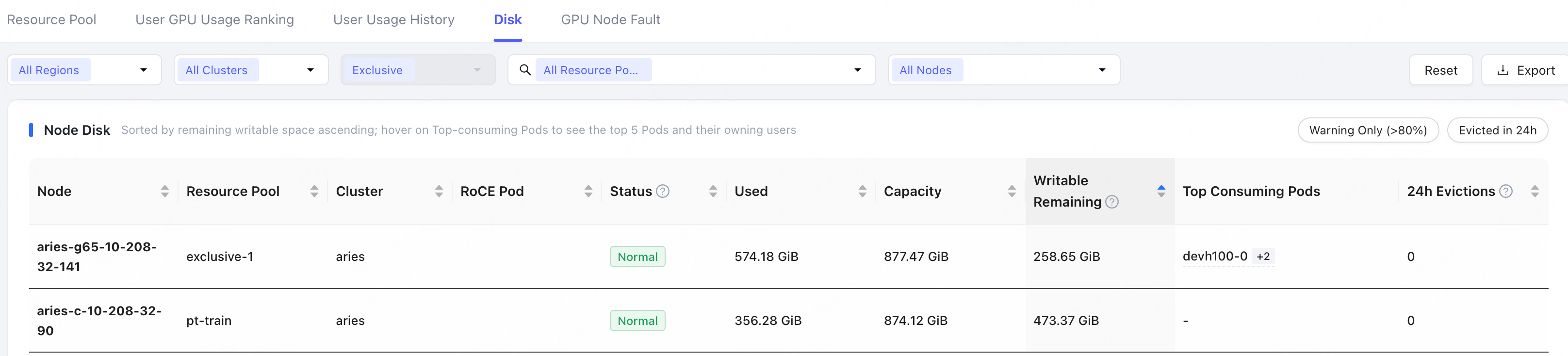Show 24h Evictions help icon
Viewport: 1568px width, 356px height.
(1506, 191)
